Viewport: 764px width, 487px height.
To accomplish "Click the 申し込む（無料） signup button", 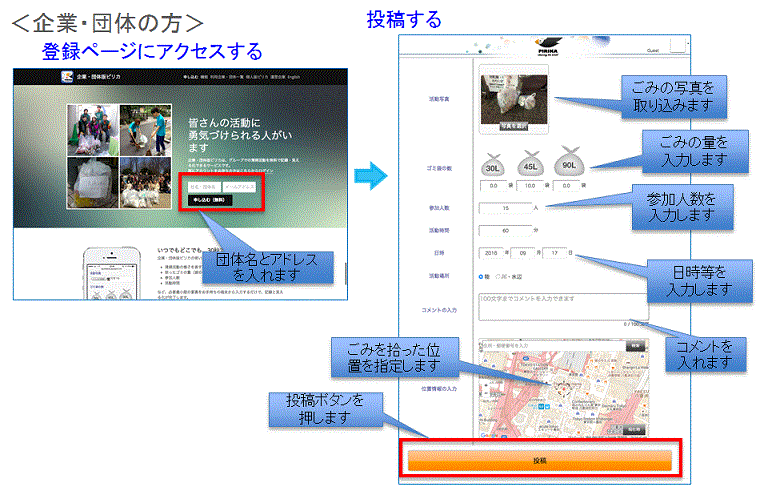I will tap(208, 200).
